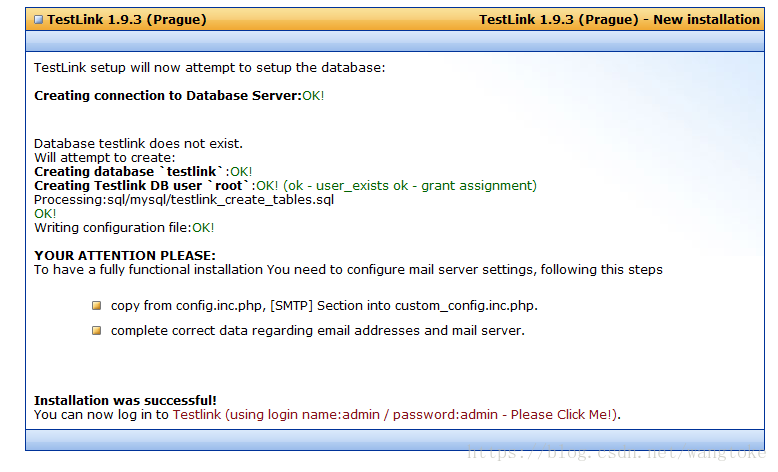The height and width of the screenshot is (472, 778).
Task: Click the 'Creating database `testlink`' line
Action: (x=143, y=172)
